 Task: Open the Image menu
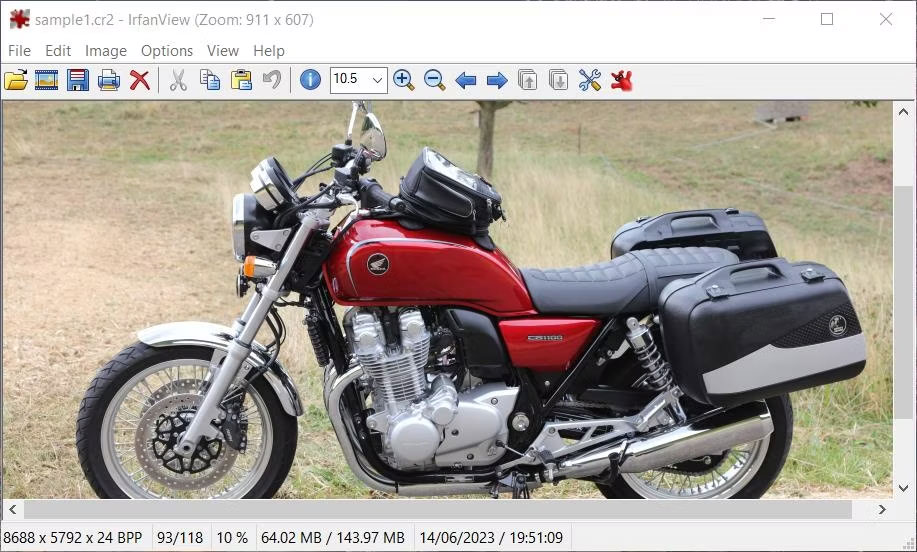pyautogui.click(x=105, y=51)
